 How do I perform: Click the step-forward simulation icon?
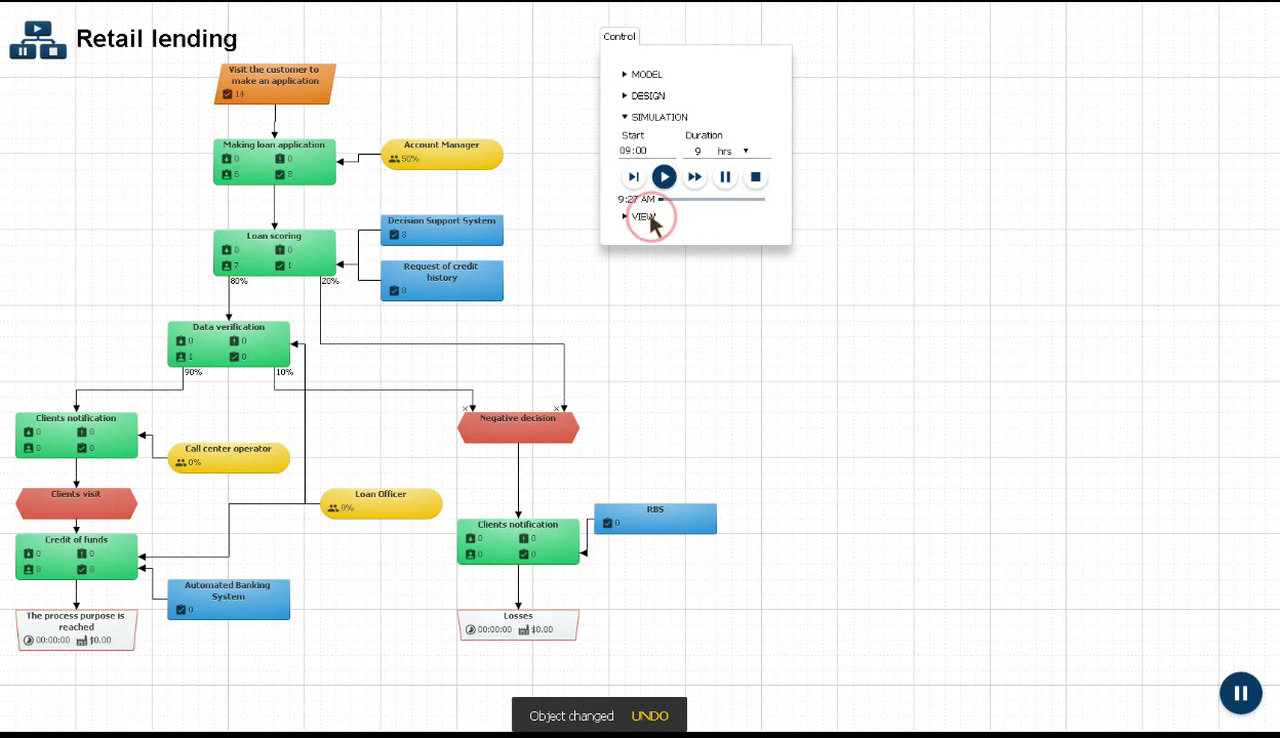[x=634, y=176]
